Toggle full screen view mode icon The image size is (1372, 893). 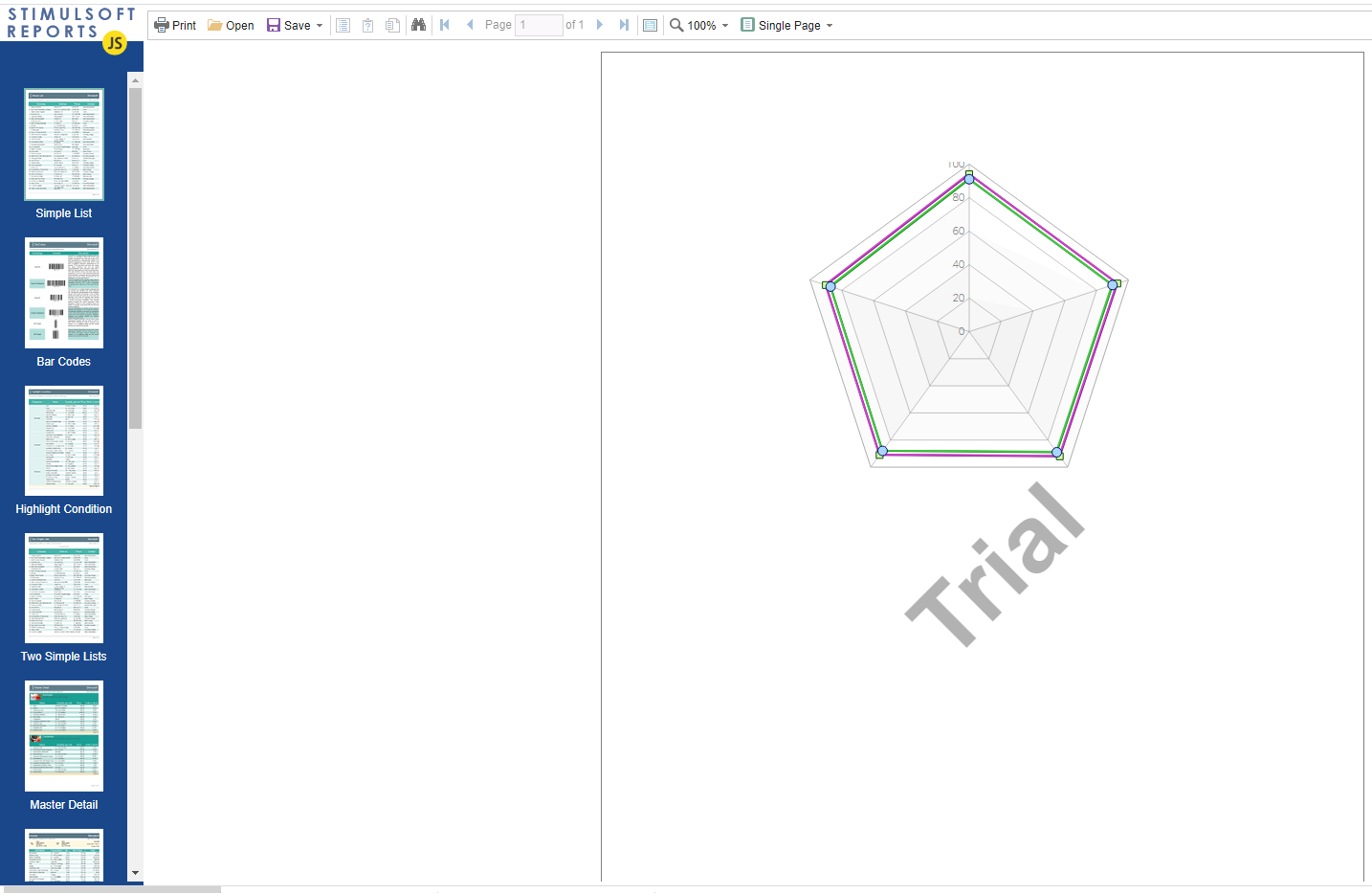tap(650, 25)
